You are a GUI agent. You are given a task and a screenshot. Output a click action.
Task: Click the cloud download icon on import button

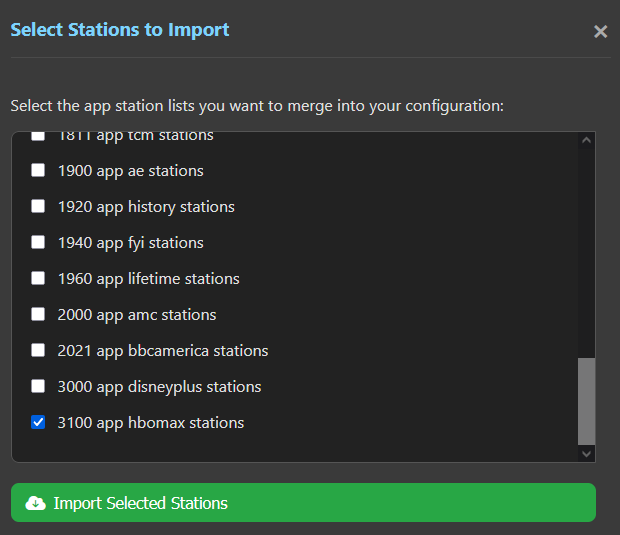point(36,503)
